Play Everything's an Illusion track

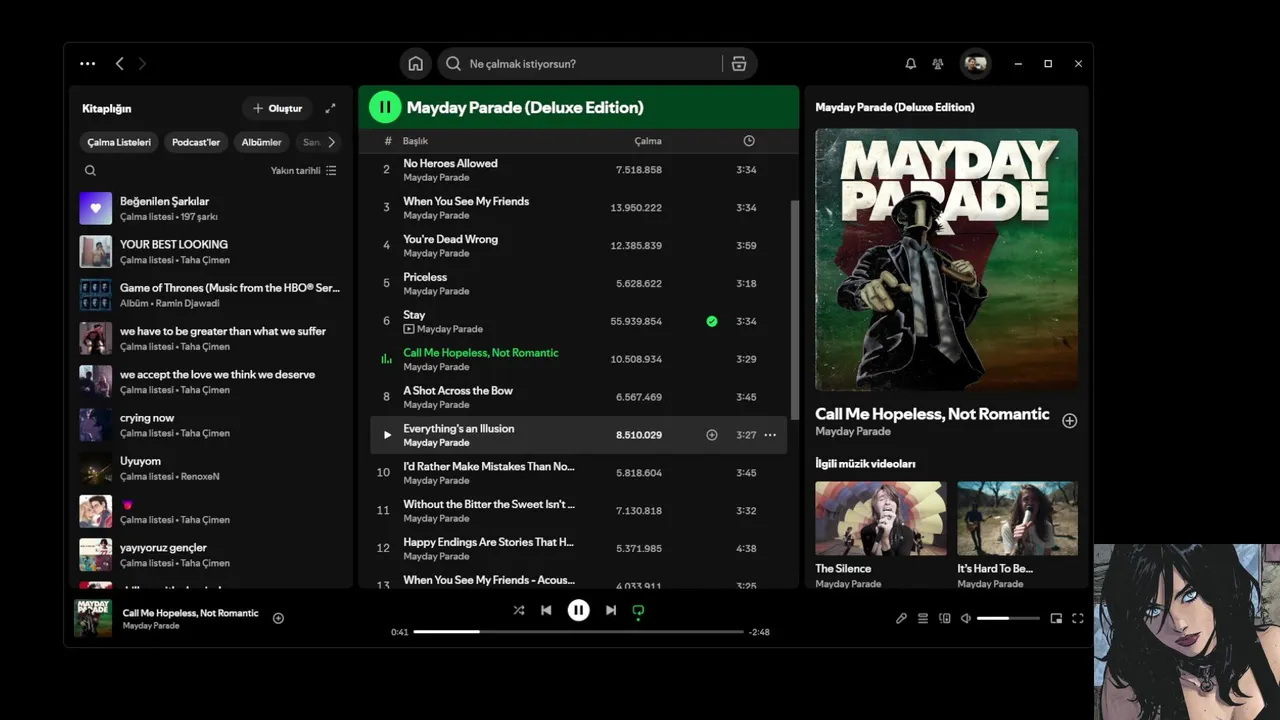387,435
